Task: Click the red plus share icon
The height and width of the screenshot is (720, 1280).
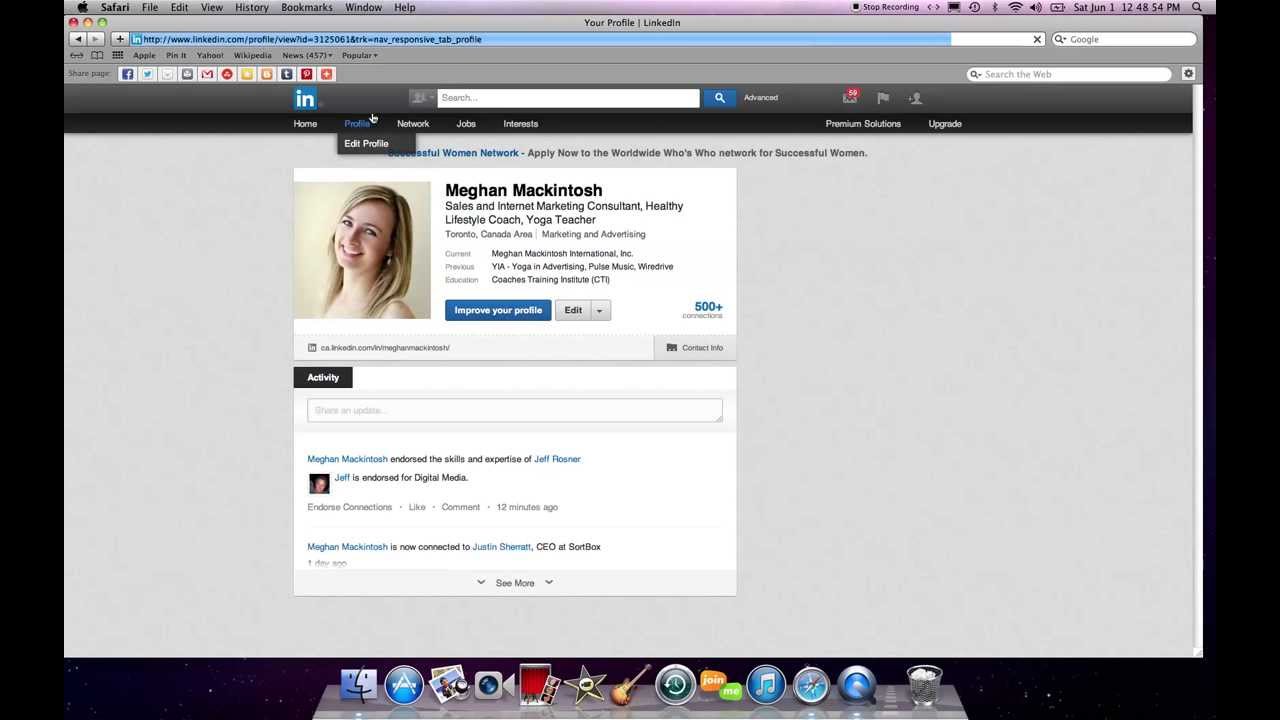Action: pos(326,74)
